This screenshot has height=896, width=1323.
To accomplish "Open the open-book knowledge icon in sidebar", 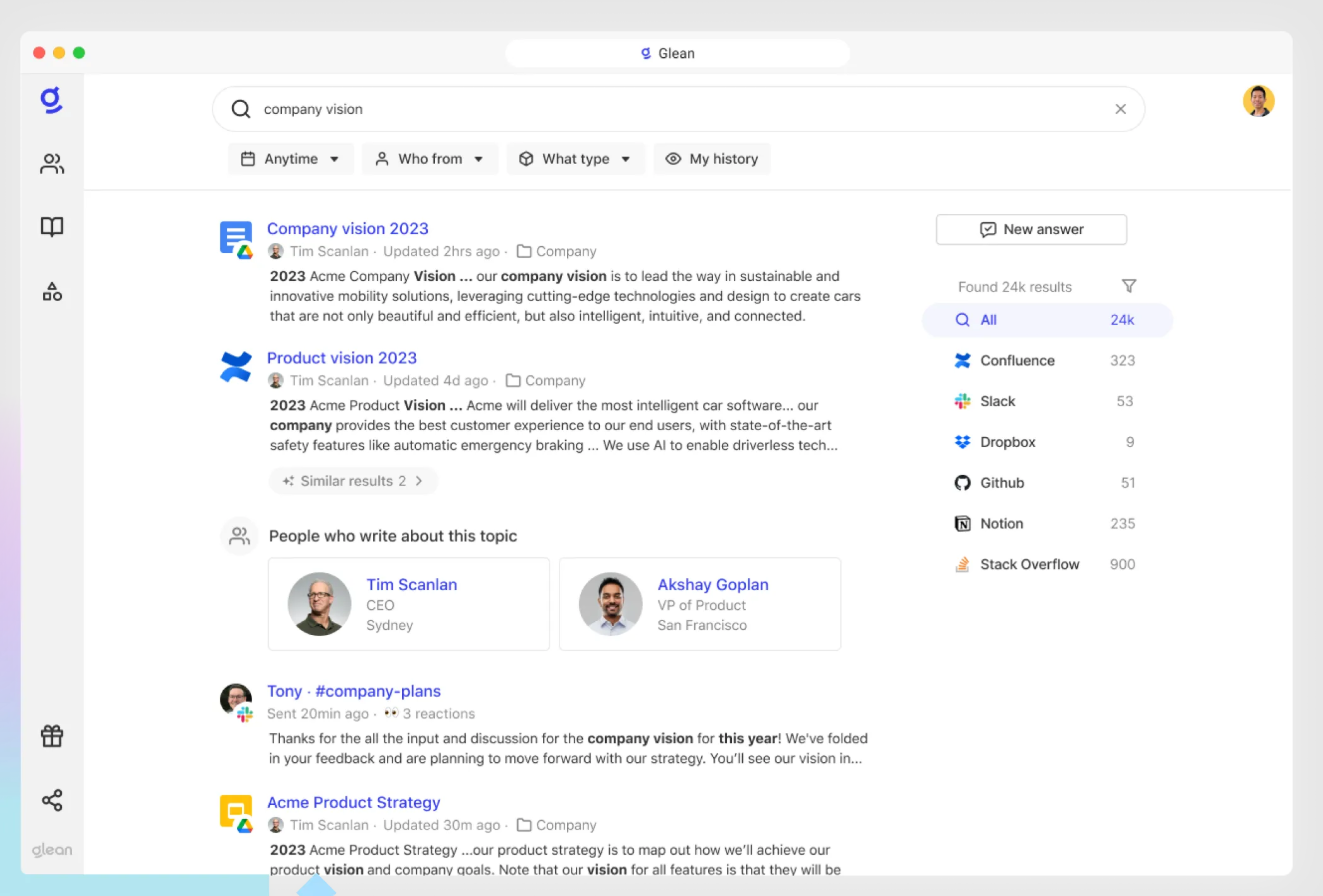I will (52, 227).
